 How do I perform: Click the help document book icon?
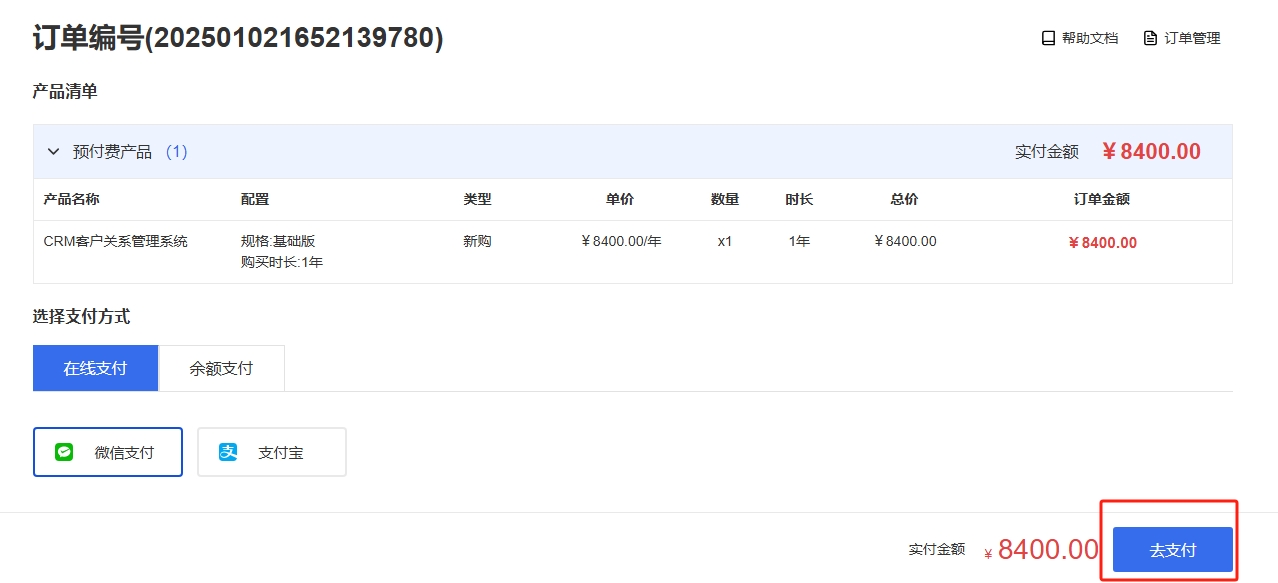(x=1048, y=38)
